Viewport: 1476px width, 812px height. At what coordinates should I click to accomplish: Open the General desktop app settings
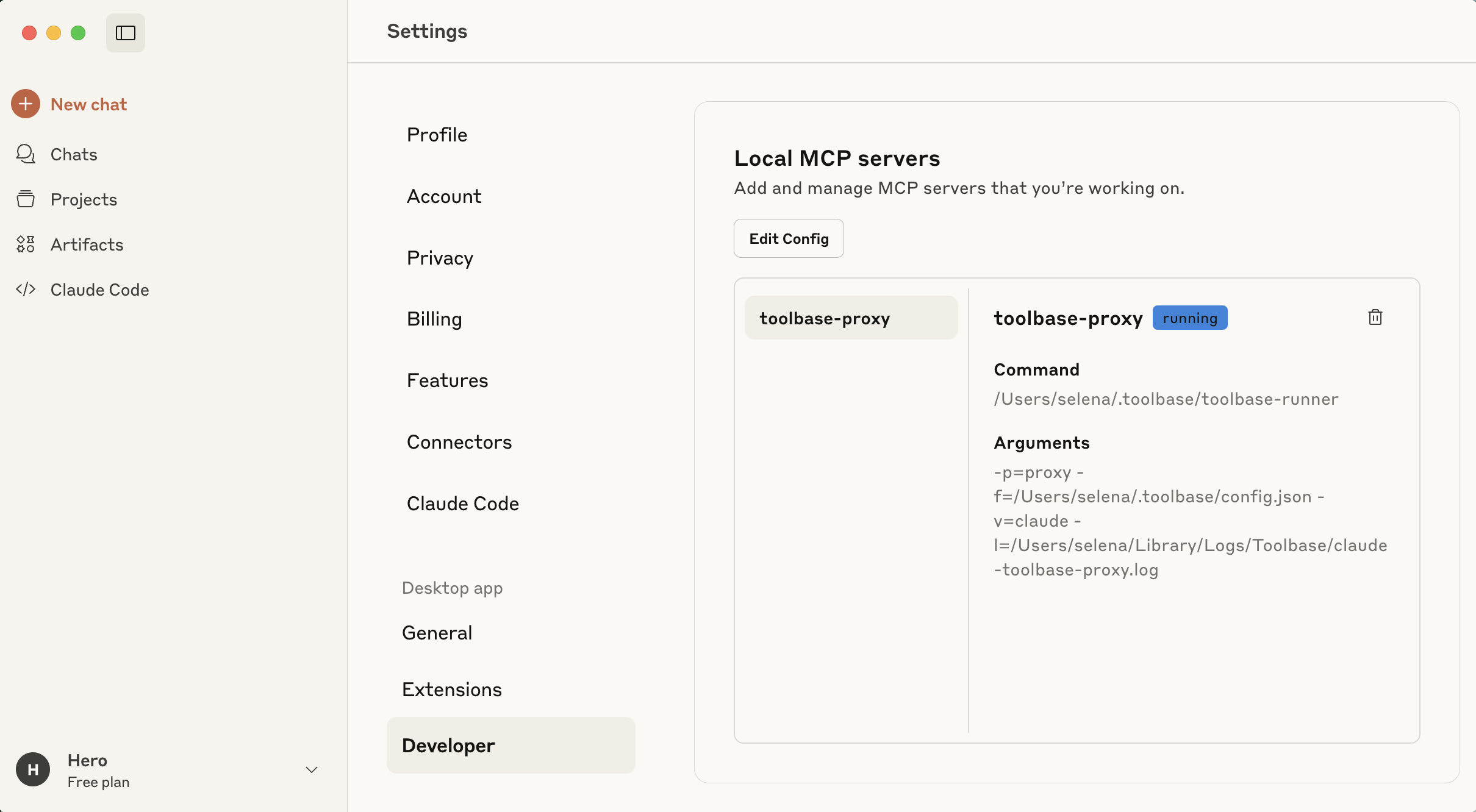pyautogui.click(x=437, y=633)
